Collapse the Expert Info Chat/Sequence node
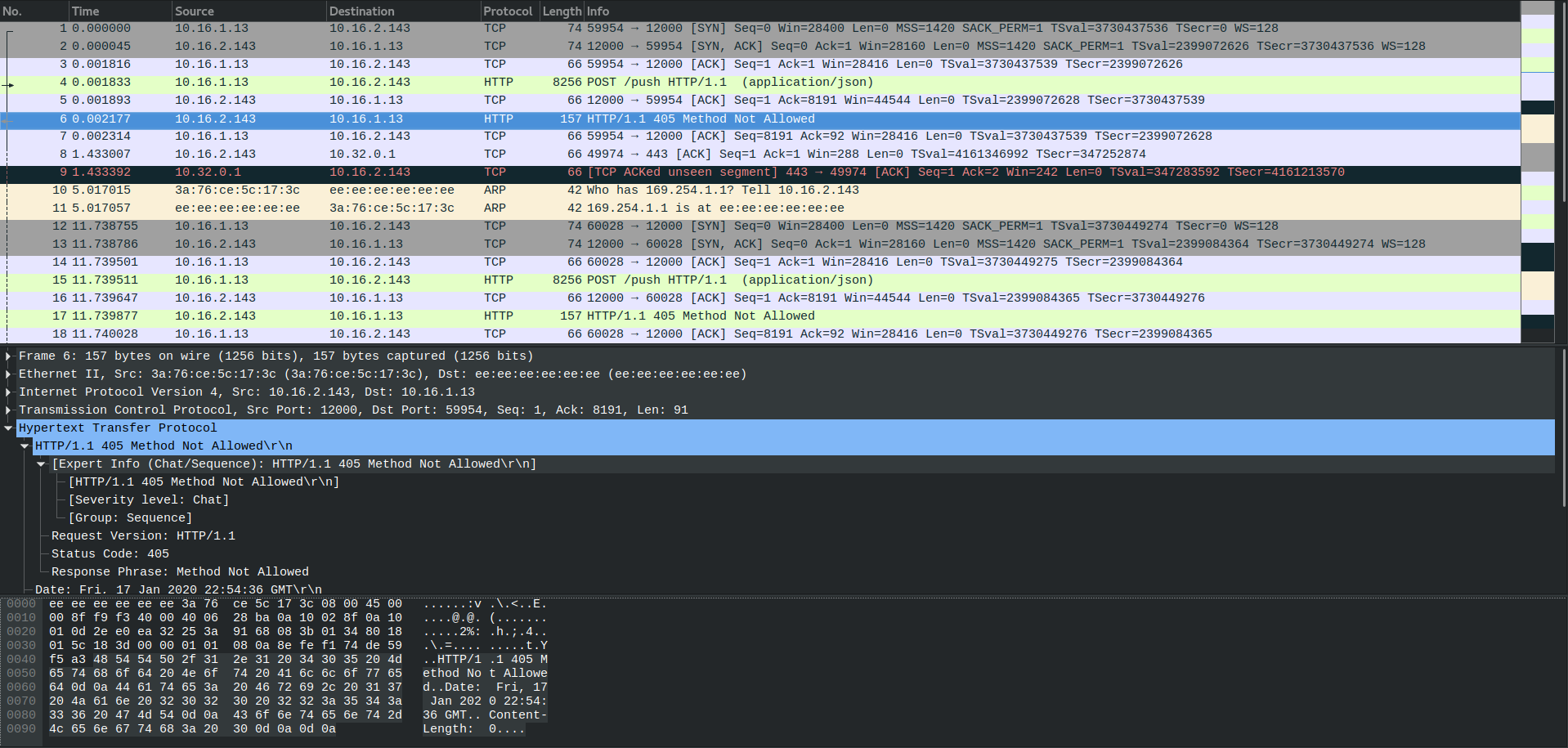 41,464
